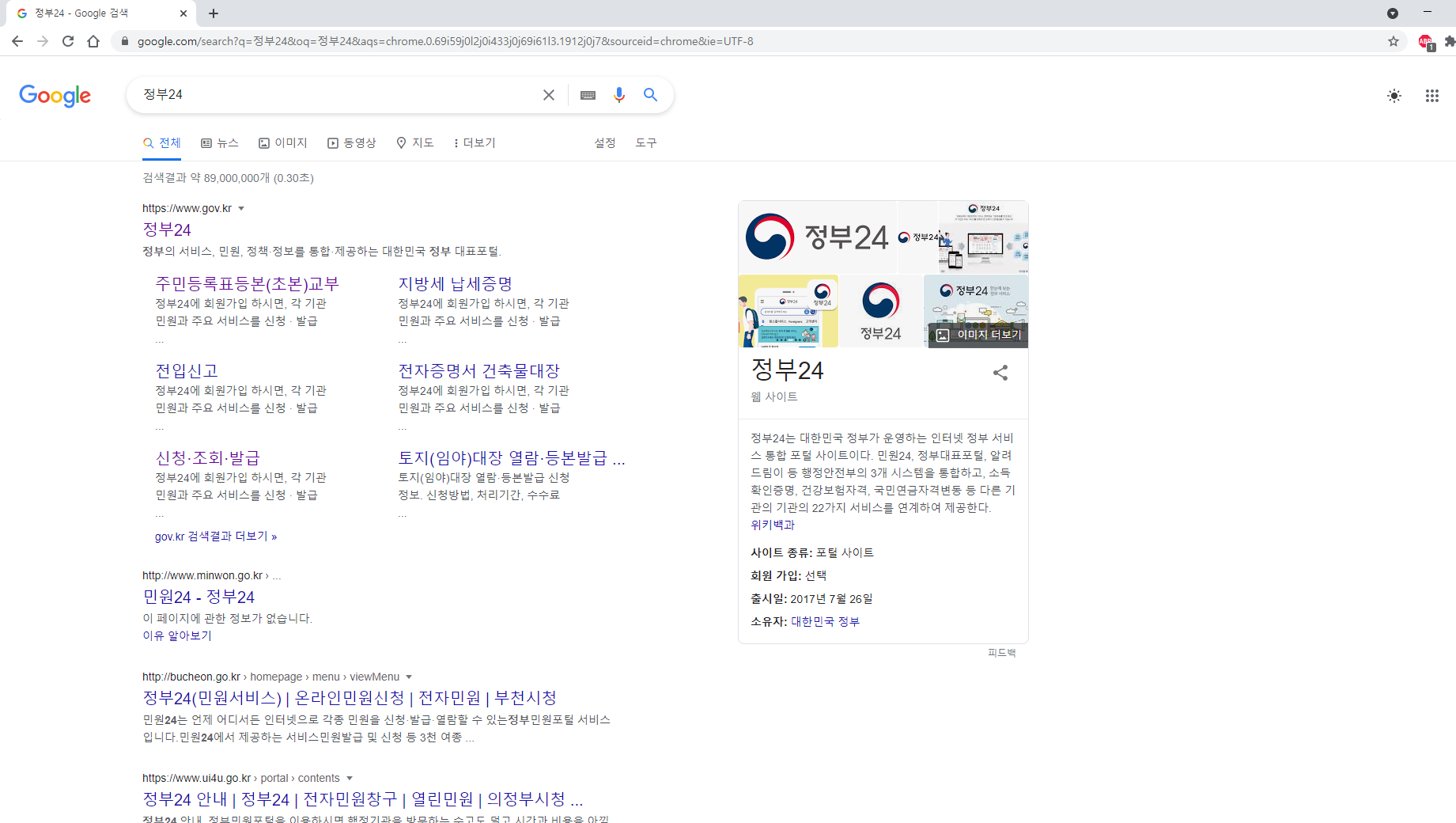The image size is (1456, 823).
Task: Go back in browser history
Action: [17, 41]
